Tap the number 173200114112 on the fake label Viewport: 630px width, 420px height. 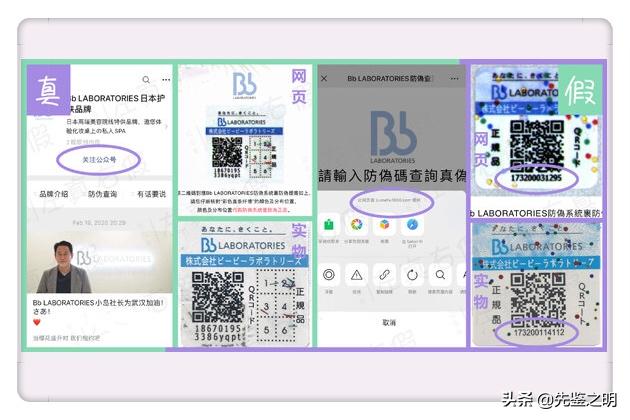tap(539, 333)
